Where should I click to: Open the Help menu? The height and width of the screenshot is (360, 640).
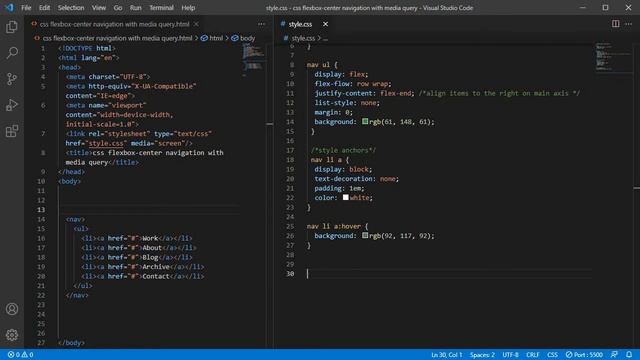188,8
